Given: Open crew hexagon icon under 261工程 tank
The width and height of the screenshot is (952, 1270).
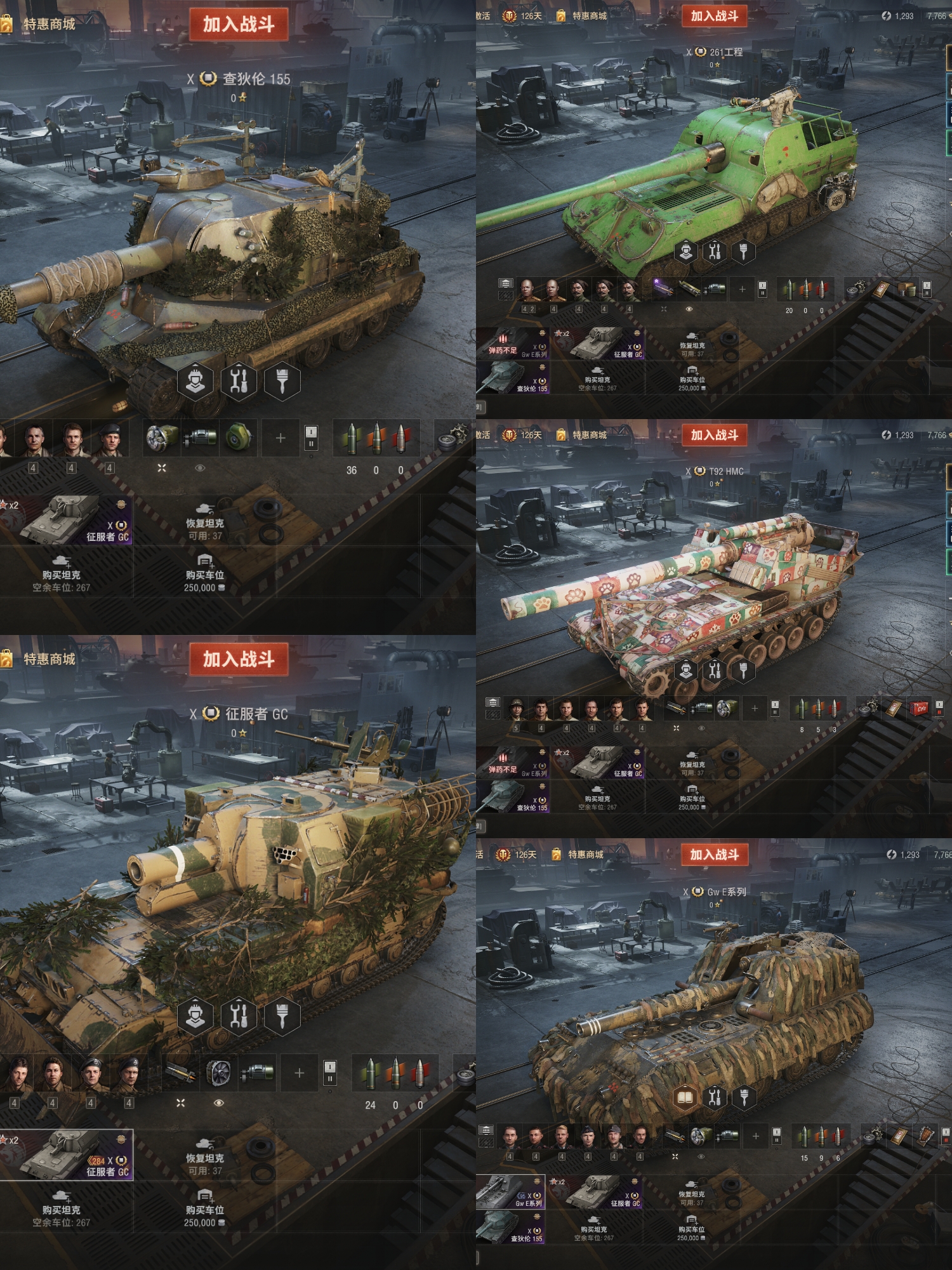Looking at the screenshot, I should click(x=686, y=251).
